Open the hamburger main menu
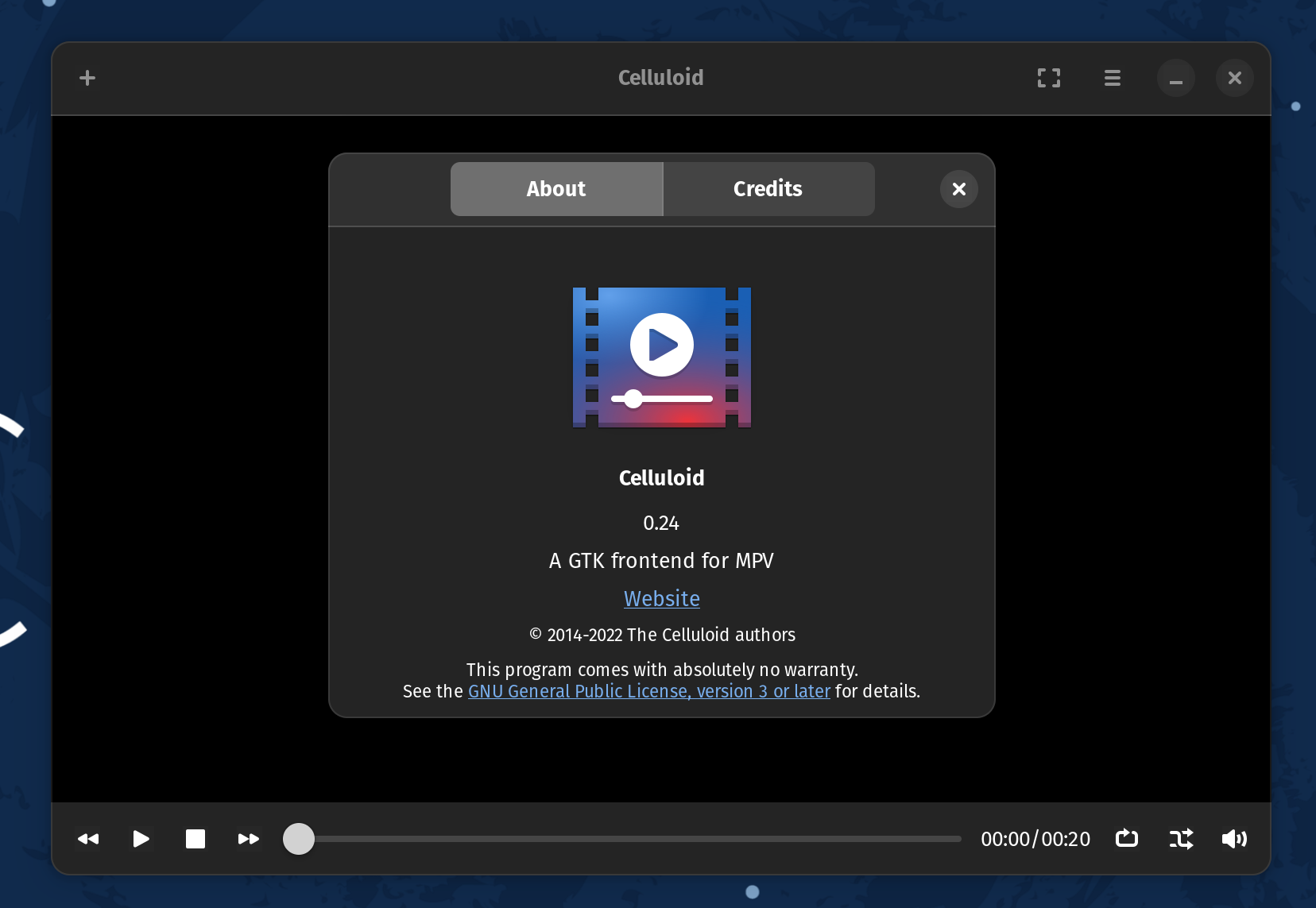1316x908 pixels. (x=1113, y=78)
